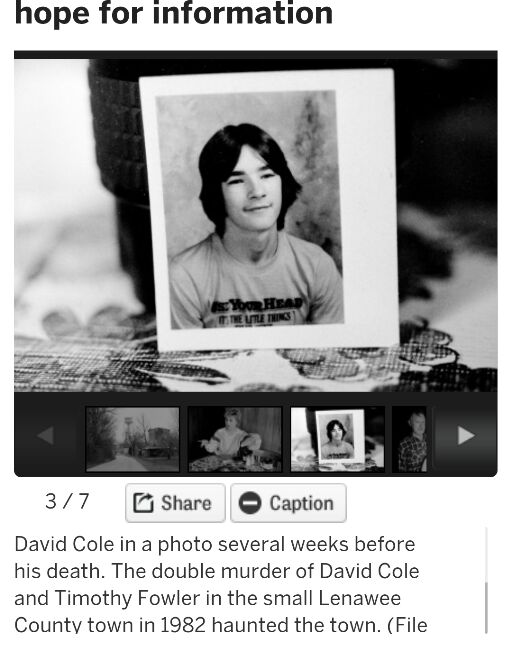Click the T-shirt lettering in the portrait
512x651 pixels.
pyautogui.click(x=257, y=311)
